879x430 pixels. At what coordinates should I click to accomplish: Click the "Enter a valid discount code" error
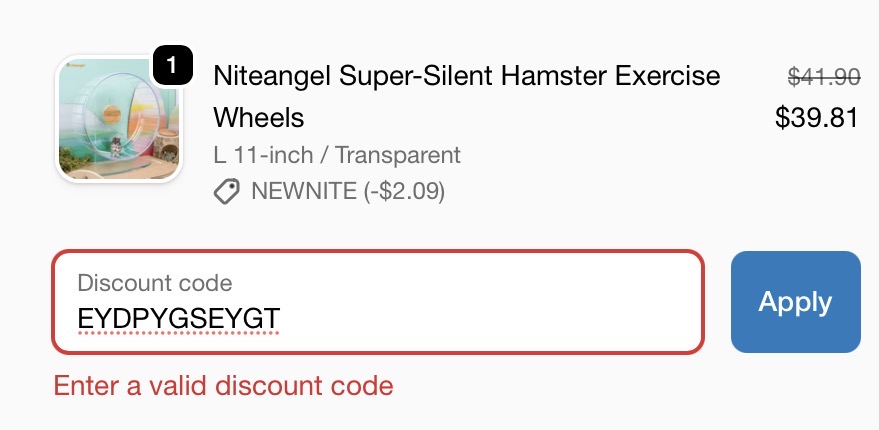pyautogui.click(x=223, y=386)
